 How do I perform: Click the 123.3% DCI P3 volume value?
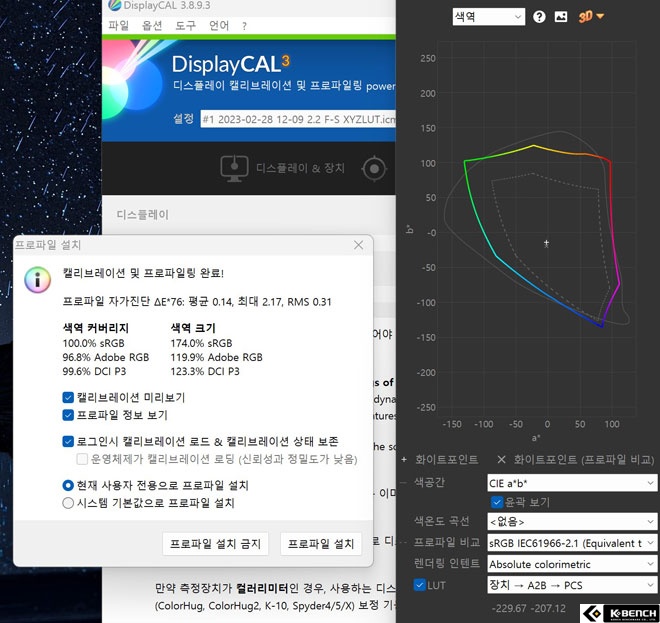[205, 371]
